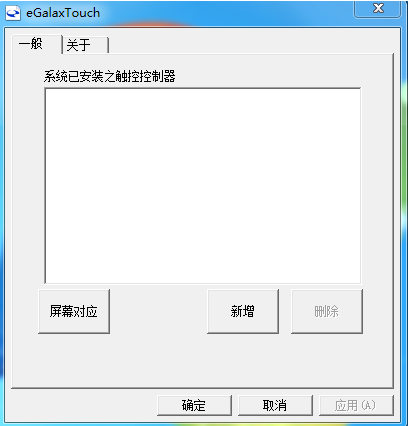The height and width of the screenshot is (426, 410).
Task: Click inside the empty controller list box
Action: coord(203,186)
